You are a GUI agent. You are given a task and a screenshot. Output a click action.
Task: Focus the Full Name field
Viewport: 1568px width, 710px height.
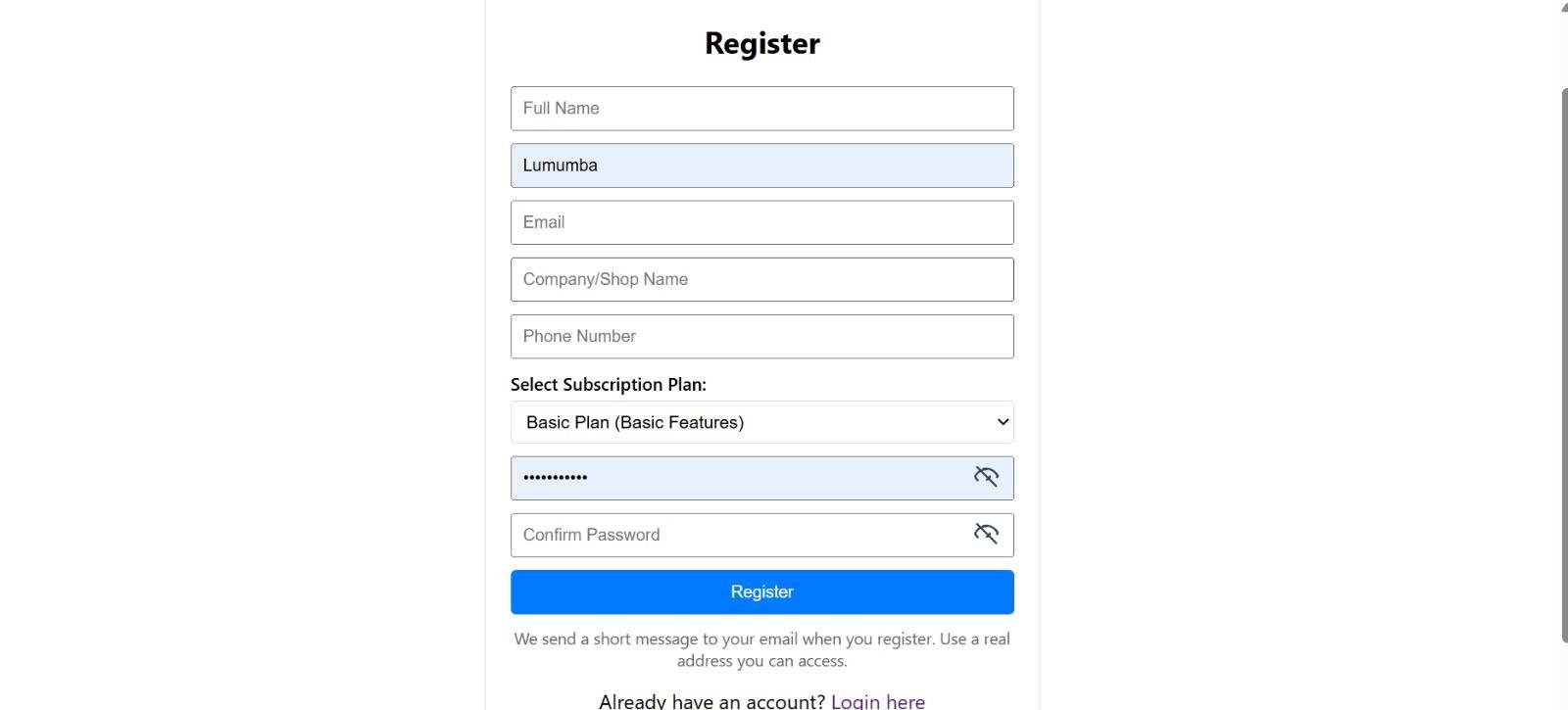(x=761, y=109)
